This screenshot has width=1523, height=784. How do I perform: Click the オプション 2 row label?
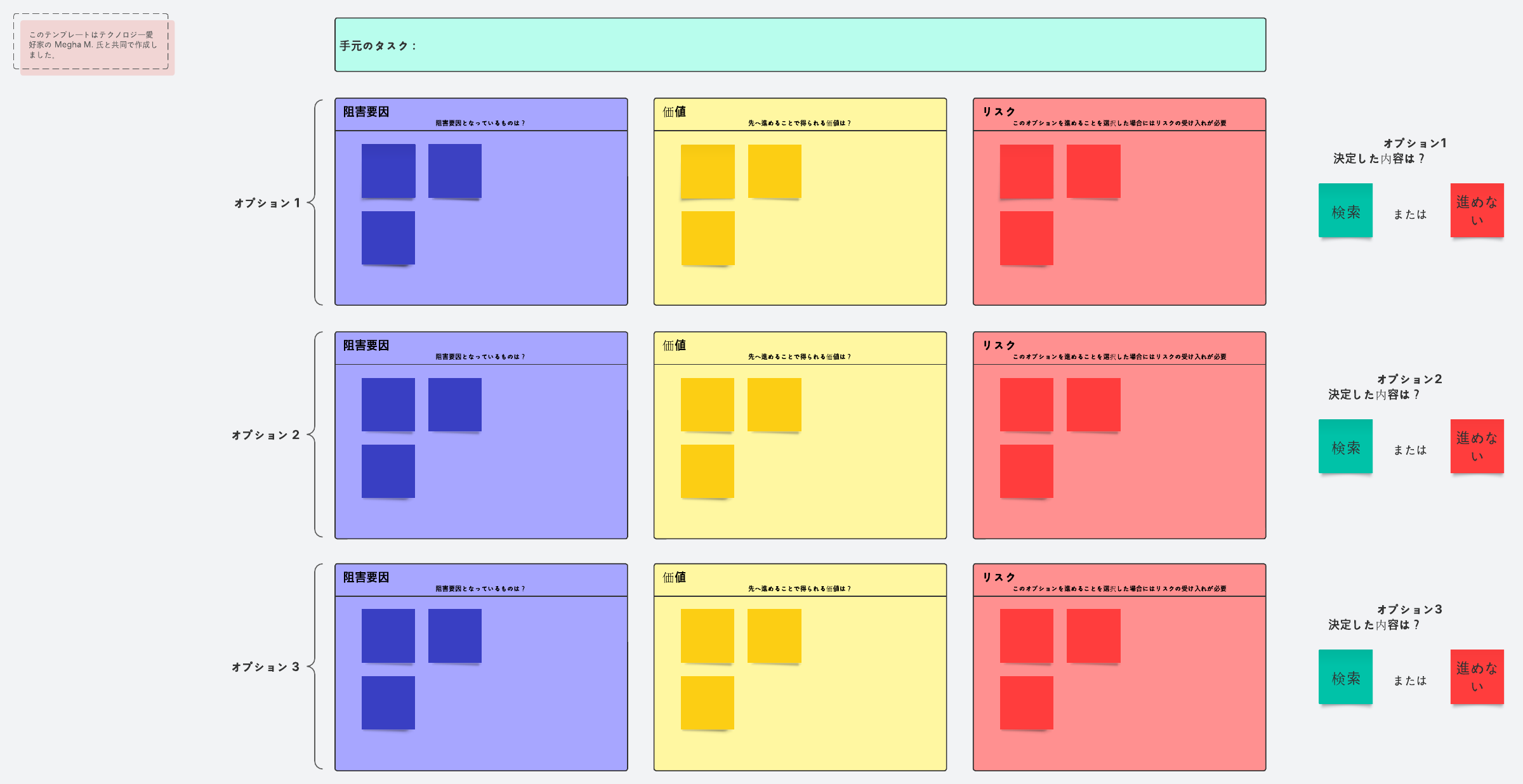click(x=265, y=435)
